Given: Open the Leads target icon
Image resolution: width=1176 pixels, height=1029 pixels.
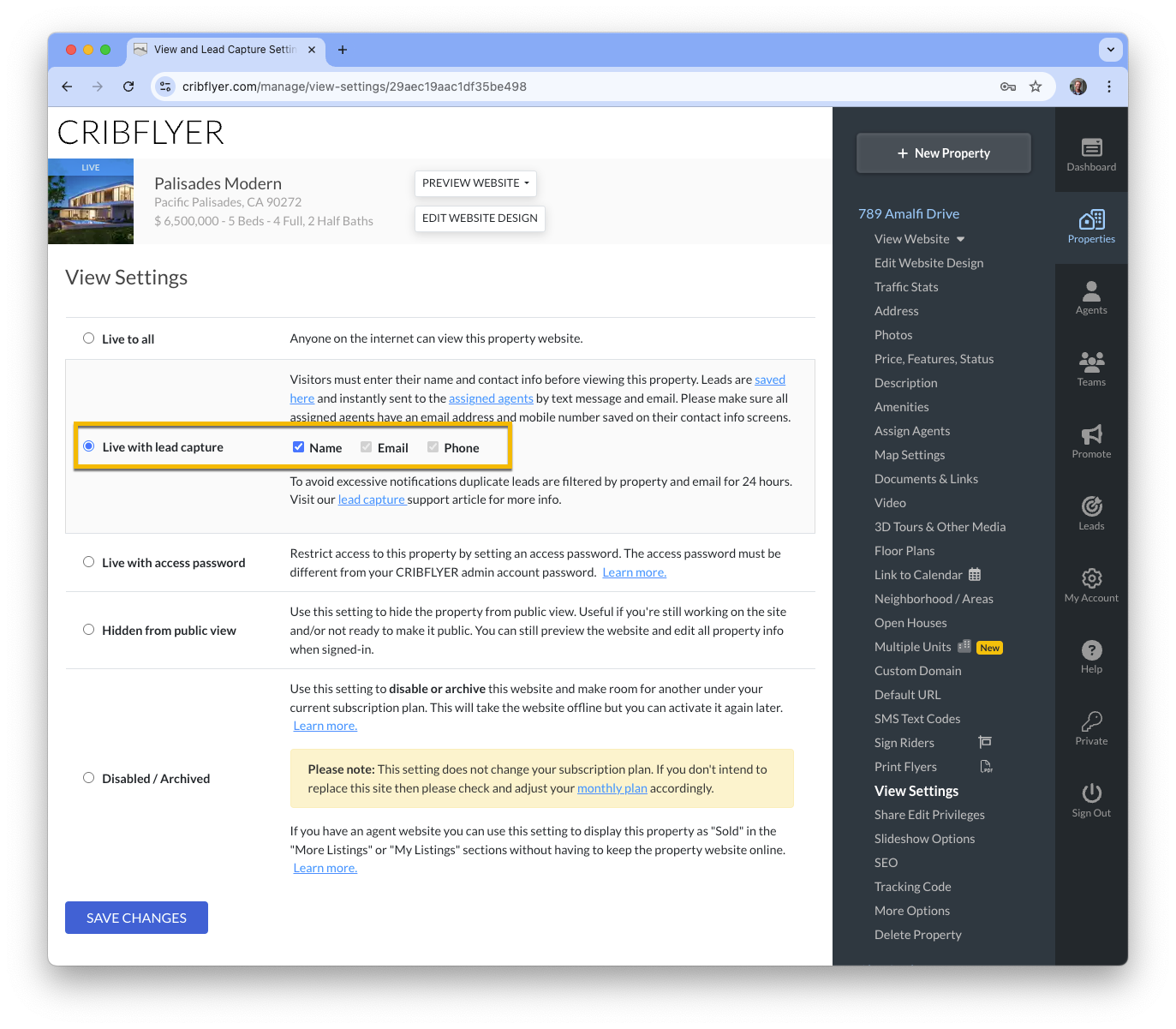Looking at the screenshot, I should 1091,506.
